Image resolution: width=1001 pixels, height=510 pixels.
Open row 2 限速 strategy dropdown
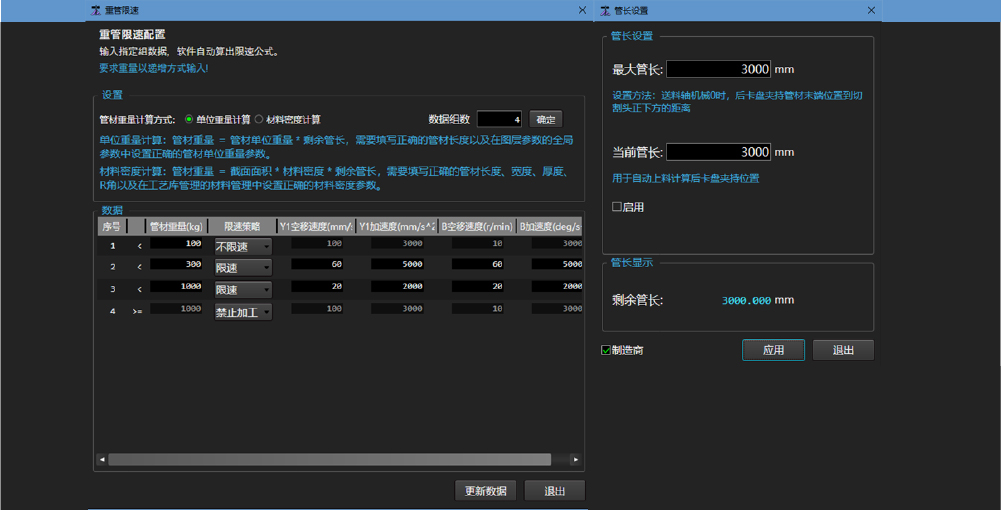pyautogui.click(x=243, y=267)
